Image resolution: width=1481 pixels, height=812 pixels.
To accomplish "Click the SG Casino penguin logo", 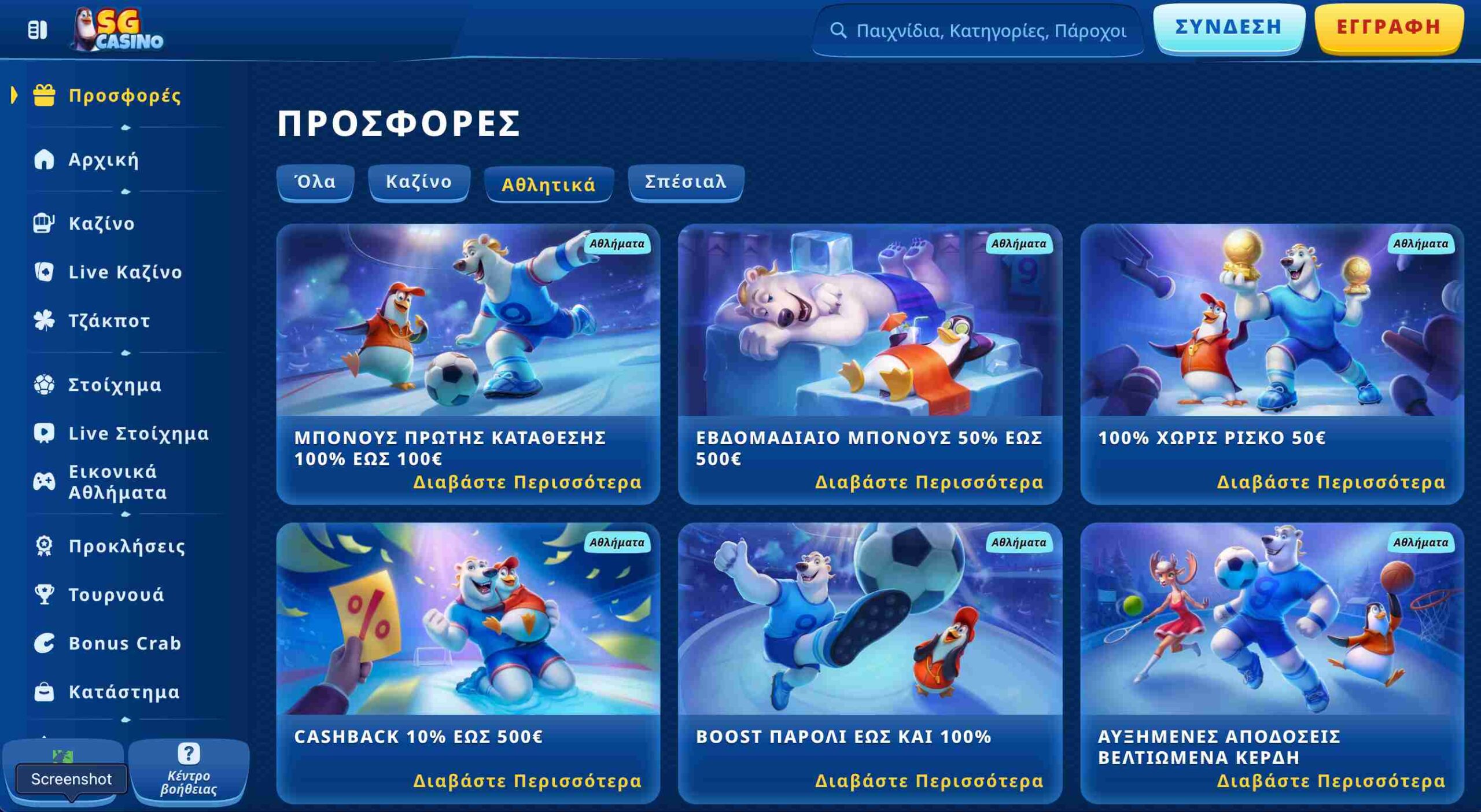I will 118,29.
